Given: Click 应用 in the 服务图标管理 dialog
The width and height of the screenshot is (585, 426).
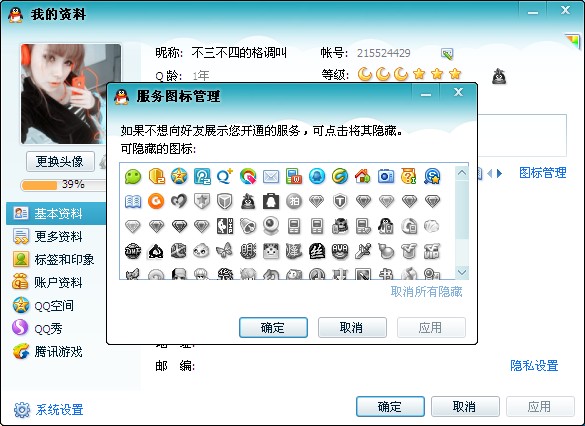Looking at the screenshot, I should 431,328.
